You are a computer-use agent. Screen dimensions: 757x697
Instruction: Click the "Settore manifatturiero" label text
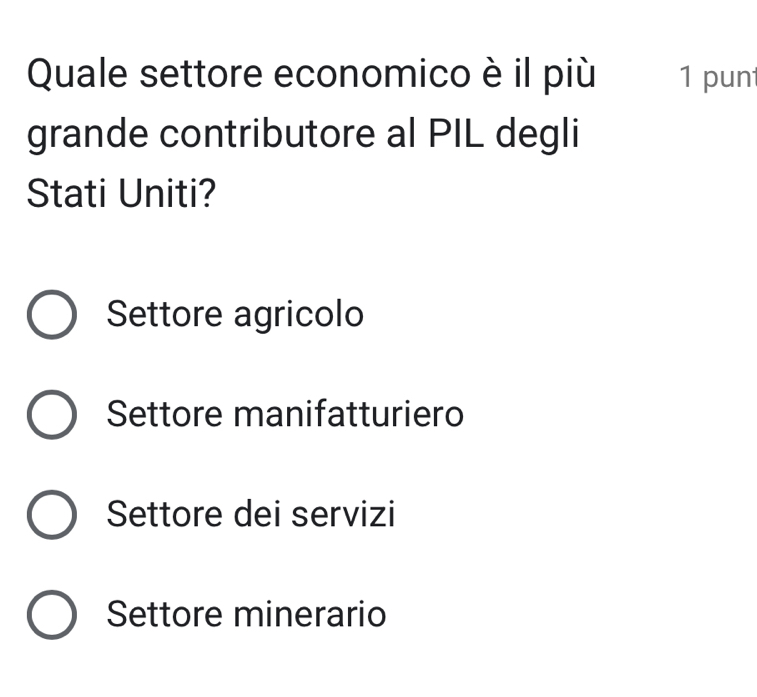(x=285, y=413)
